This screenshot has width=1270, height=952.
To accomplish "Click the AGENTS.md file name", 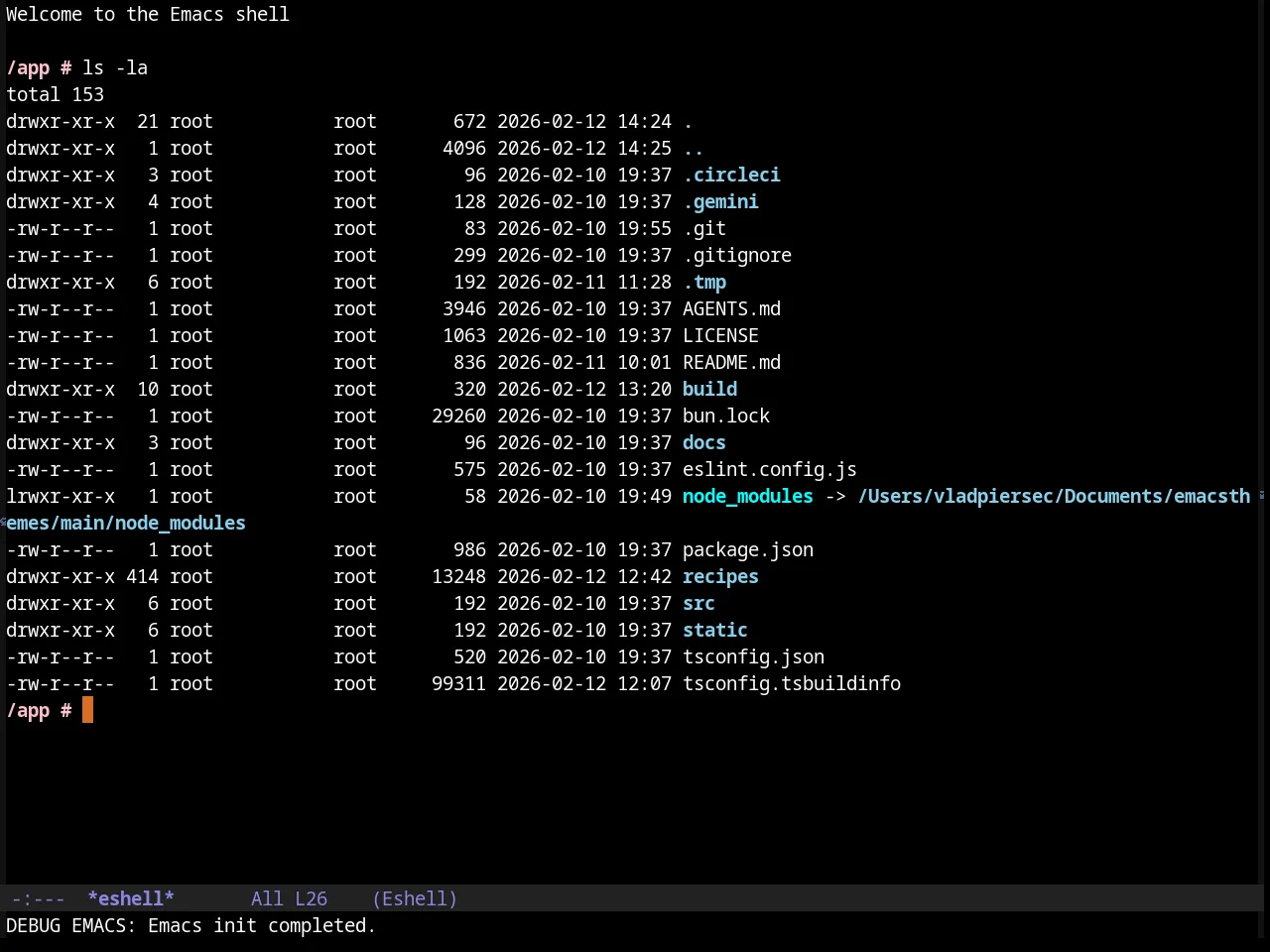I will coord(731,309).
